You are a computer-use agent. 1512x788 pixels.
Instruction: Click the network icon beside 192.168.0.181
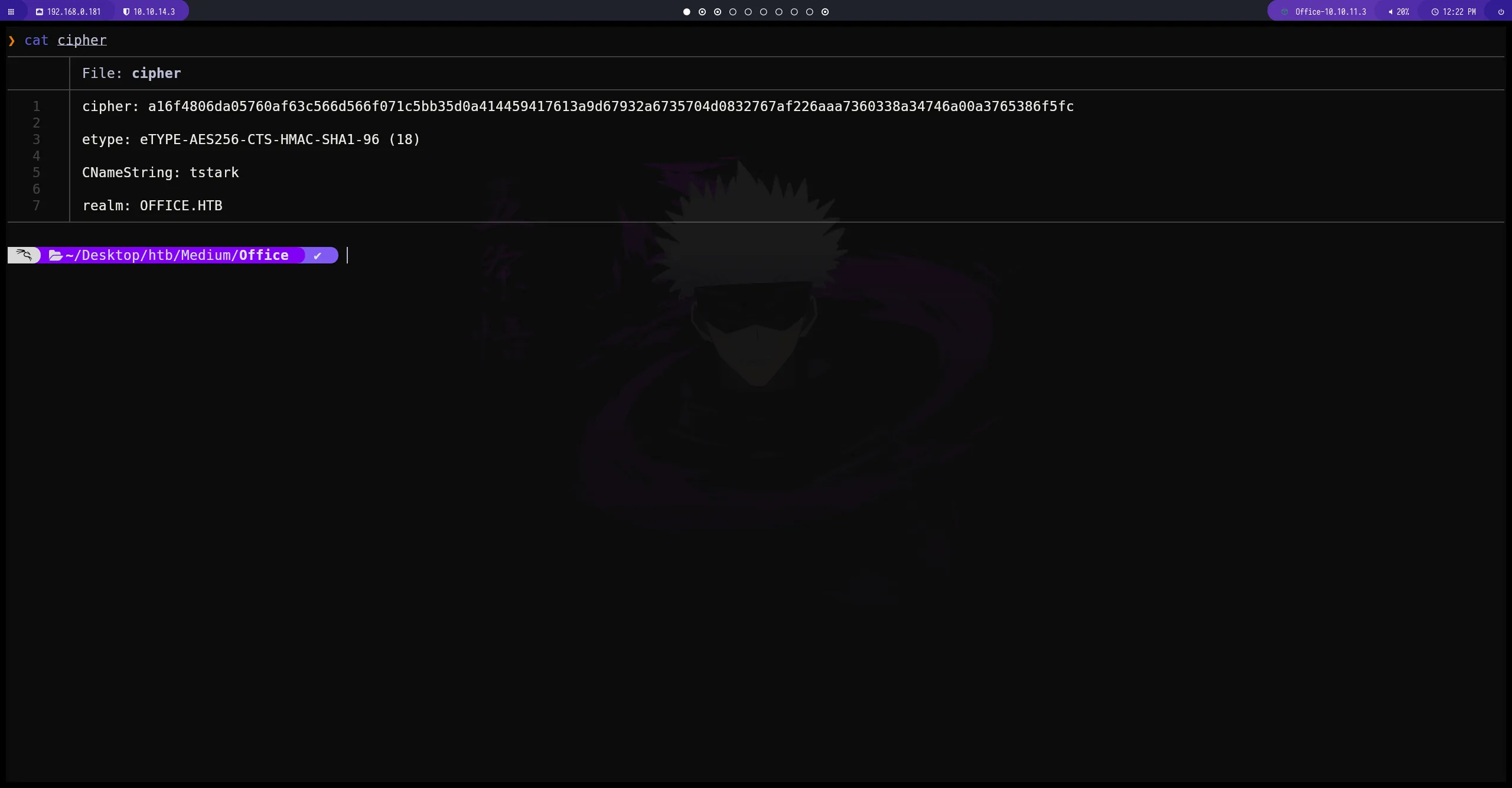pyautogui.click(x=40, y=11)
